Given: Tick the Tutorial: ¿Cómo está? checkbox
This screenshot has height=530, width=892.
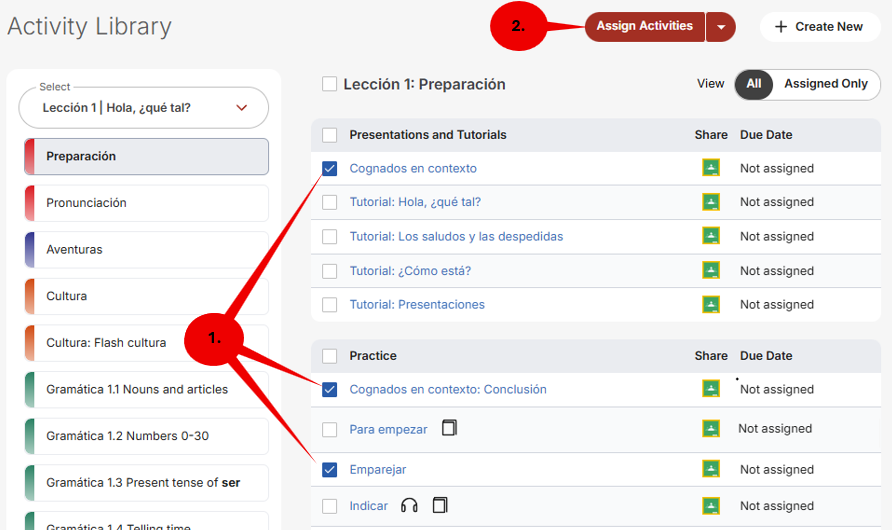Looking at the screenshot, I should [x=329, y=271].
